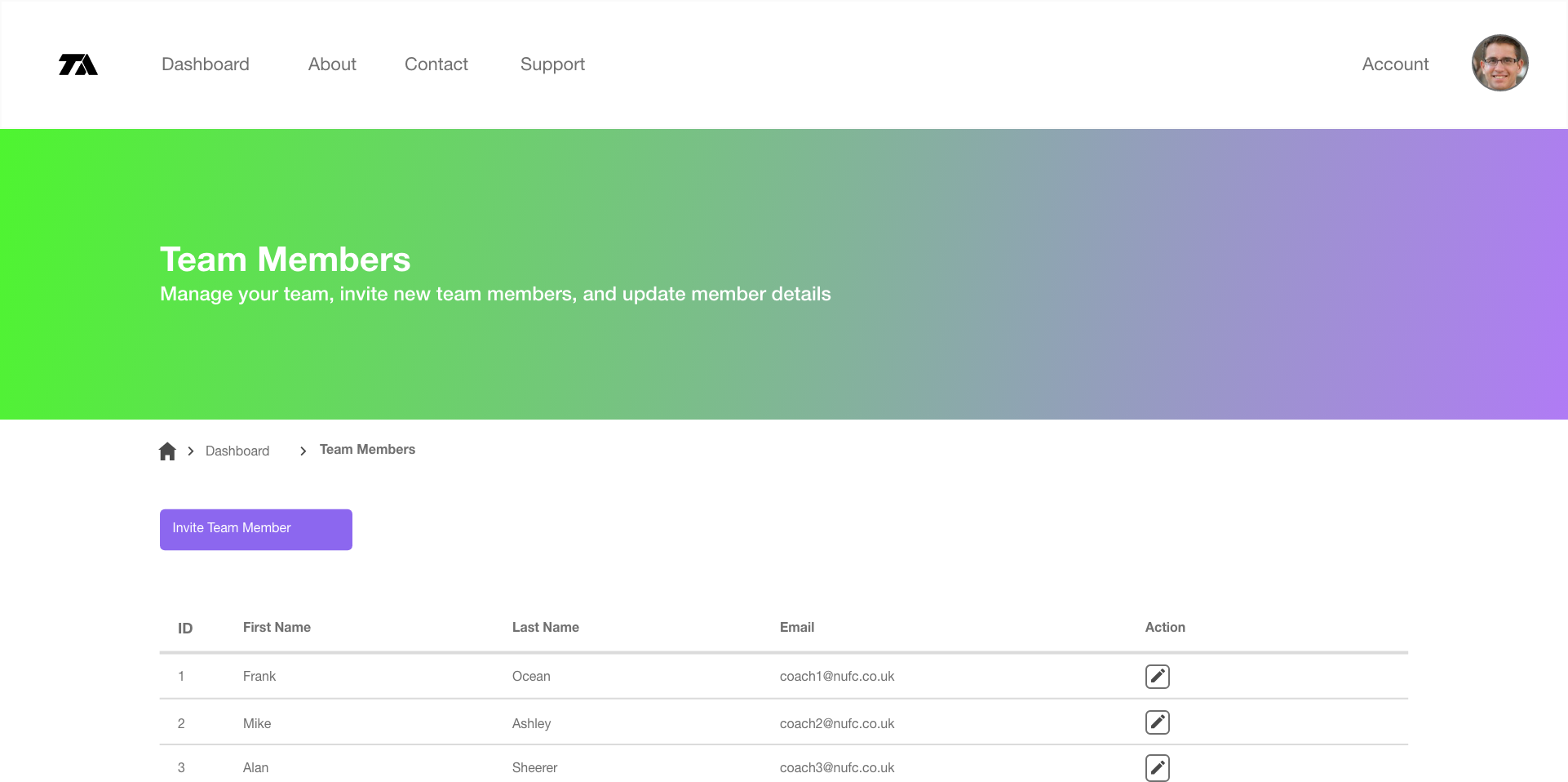Open the Contact page link

pos(436,64)
